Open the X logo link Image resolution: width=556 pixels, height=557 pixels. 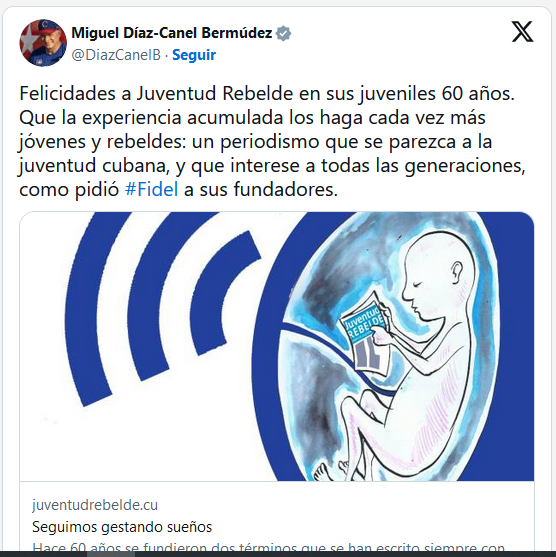(x=522, y=32)
